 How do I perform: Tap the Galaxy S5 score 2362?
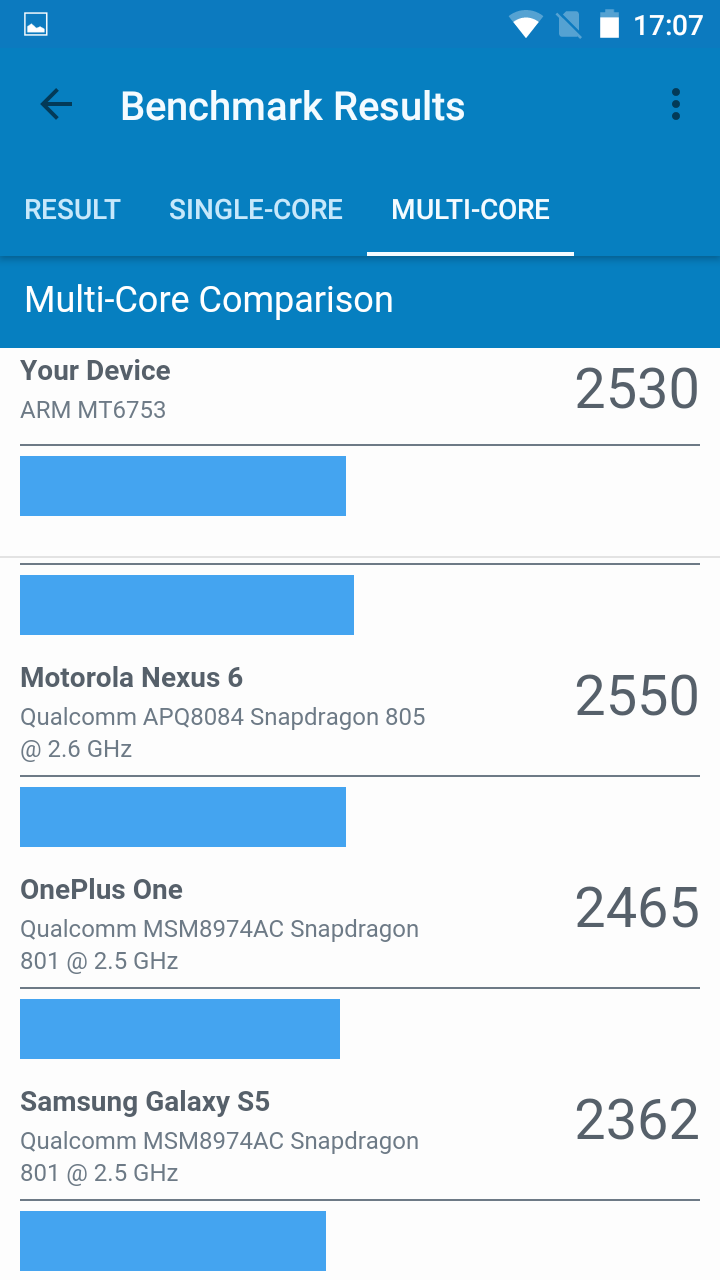pyautogui.click(x=636, y=1121)
